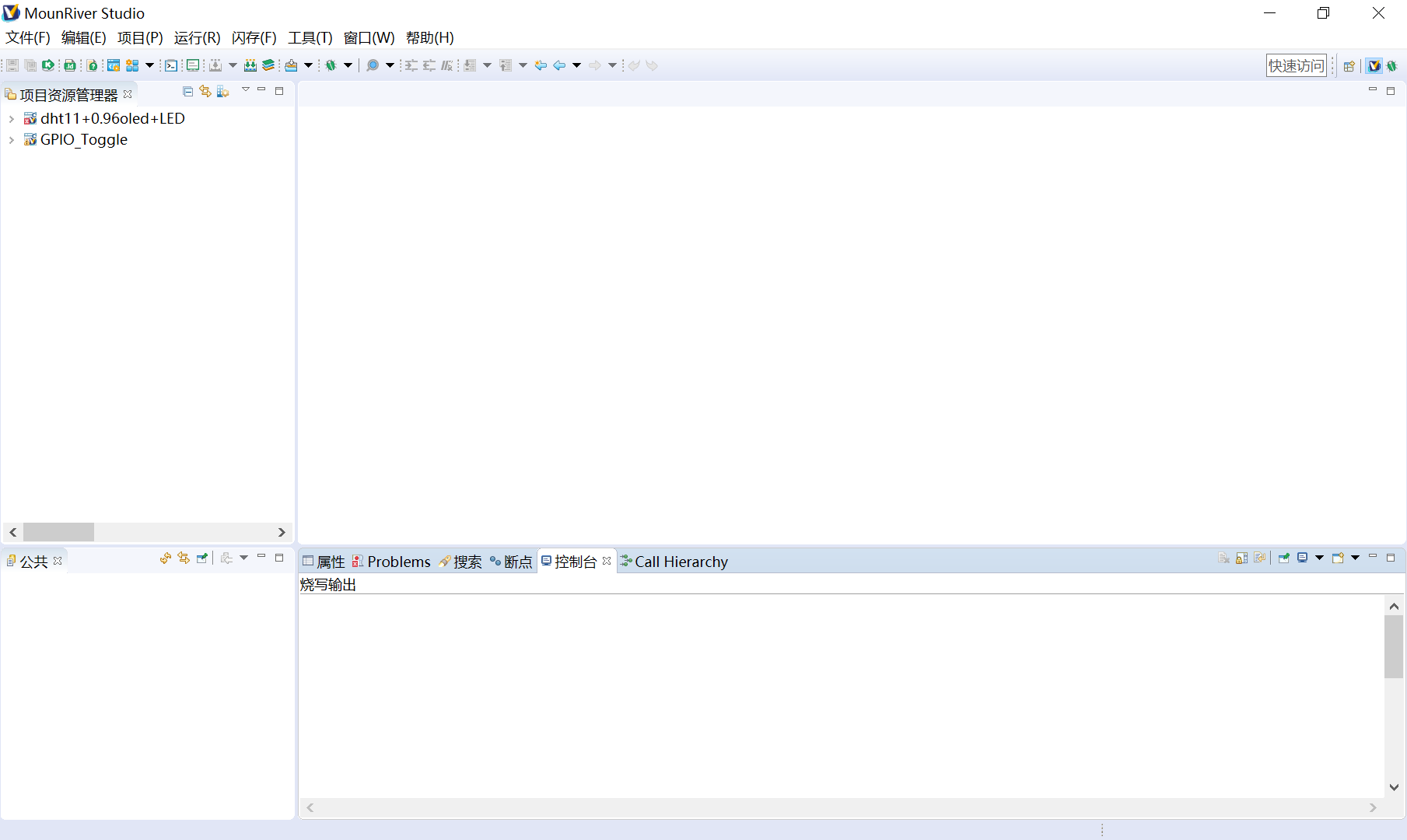Viewport: 1407px width, 840px height.
Task: Click the gray download-to-chip icon
Action: [x=215, y=65]
